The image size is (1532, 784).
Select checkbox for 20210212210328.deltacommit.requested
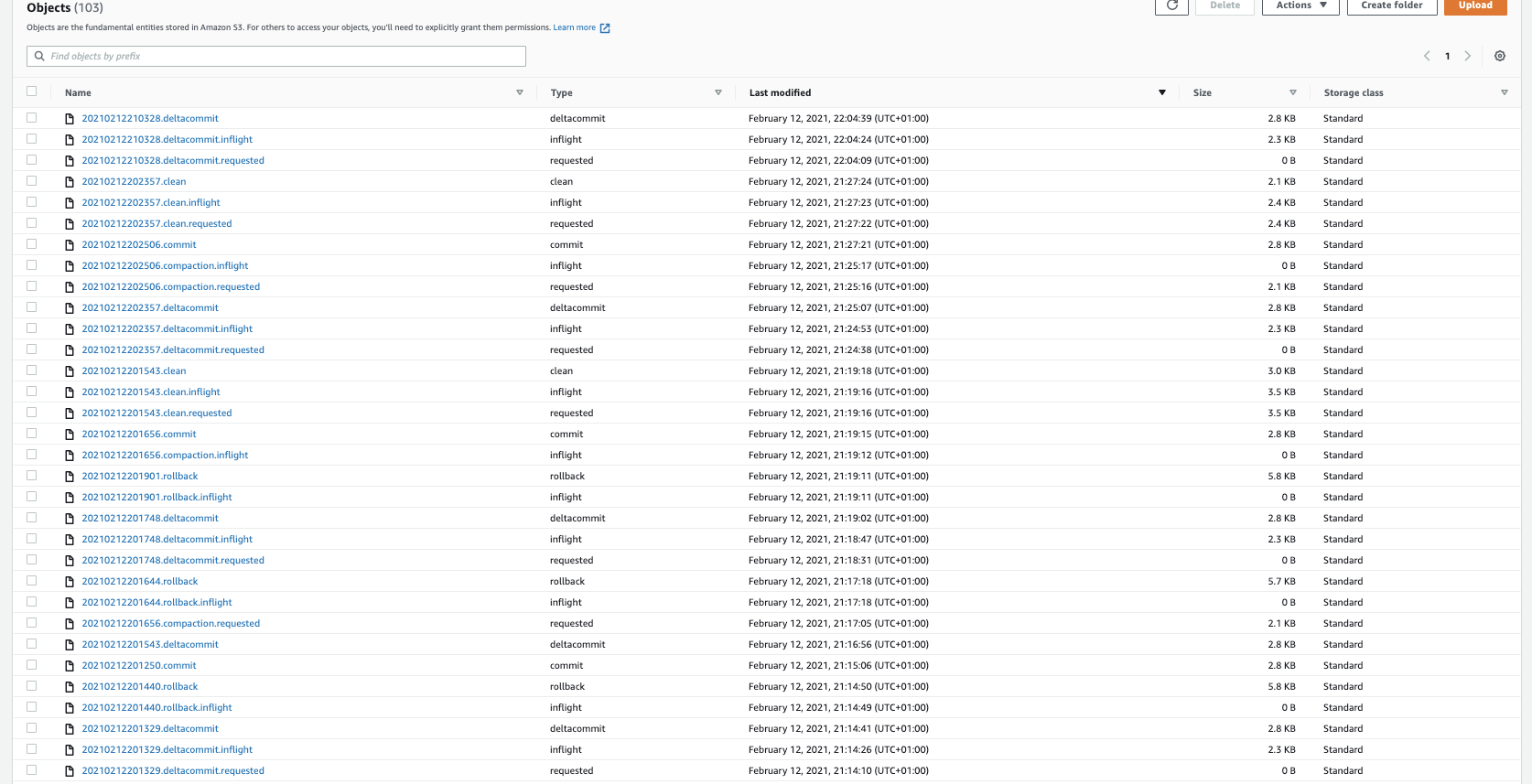32,160
